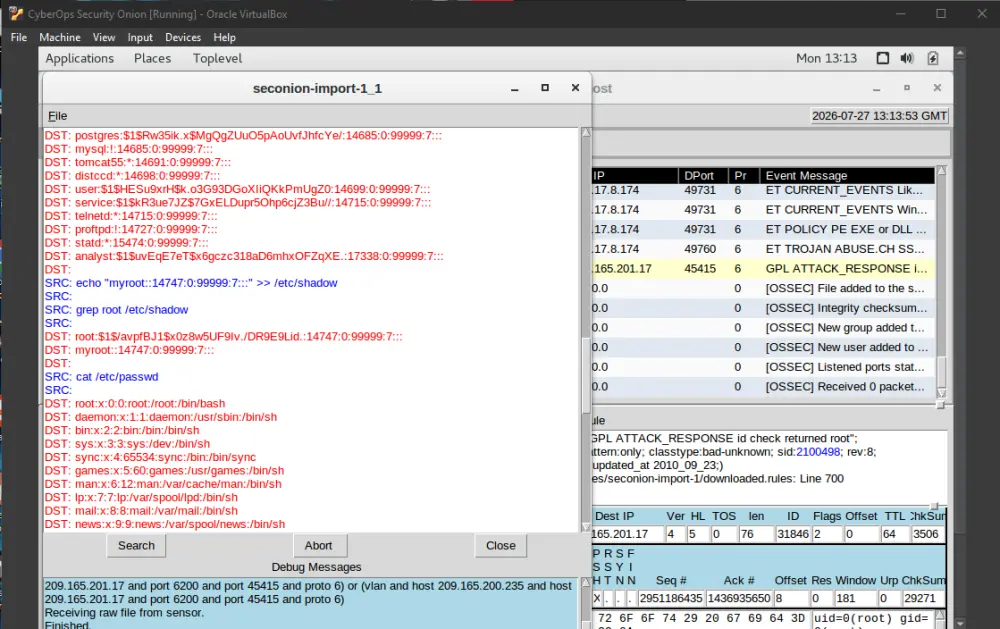Click the Abort button in transcript window

[318, 546]
